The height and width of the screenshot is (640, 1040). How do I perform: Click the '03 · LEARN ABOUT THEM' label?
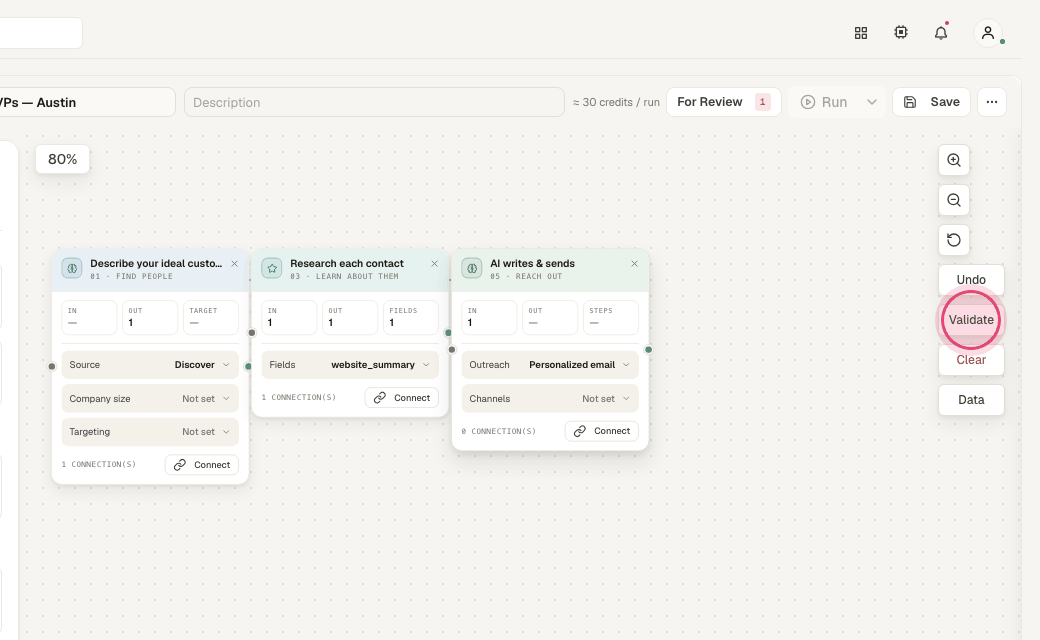[344, 277]
